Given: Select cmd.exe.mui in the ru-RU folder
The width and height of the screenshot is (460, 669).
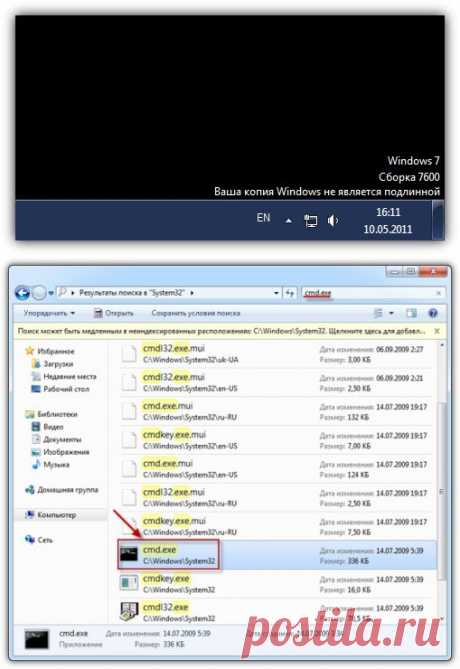Looking at the screenshot, I should (x=276, y=411).
